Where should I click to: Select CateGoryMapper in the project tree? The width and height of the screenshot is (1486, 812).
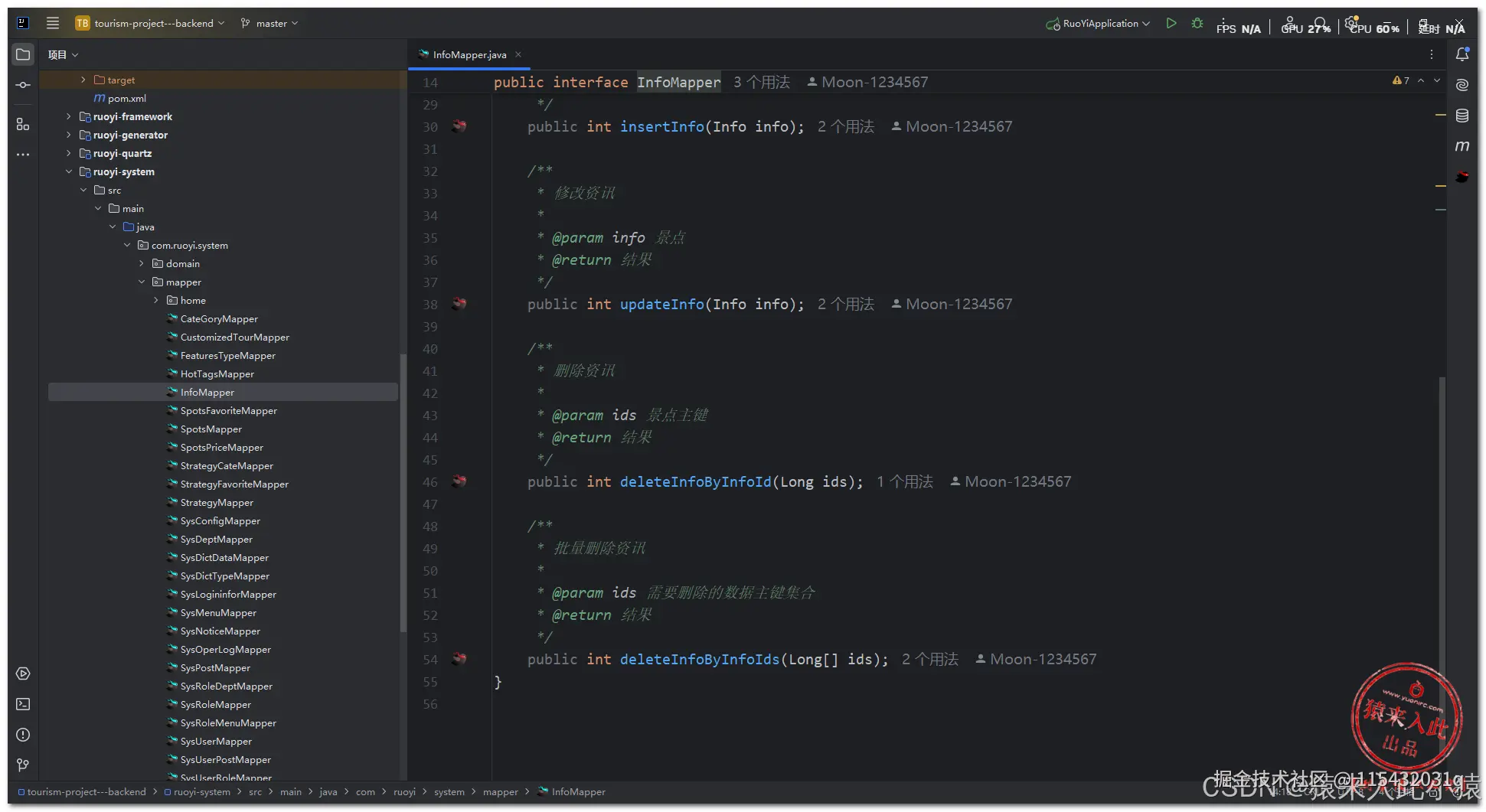219,318
